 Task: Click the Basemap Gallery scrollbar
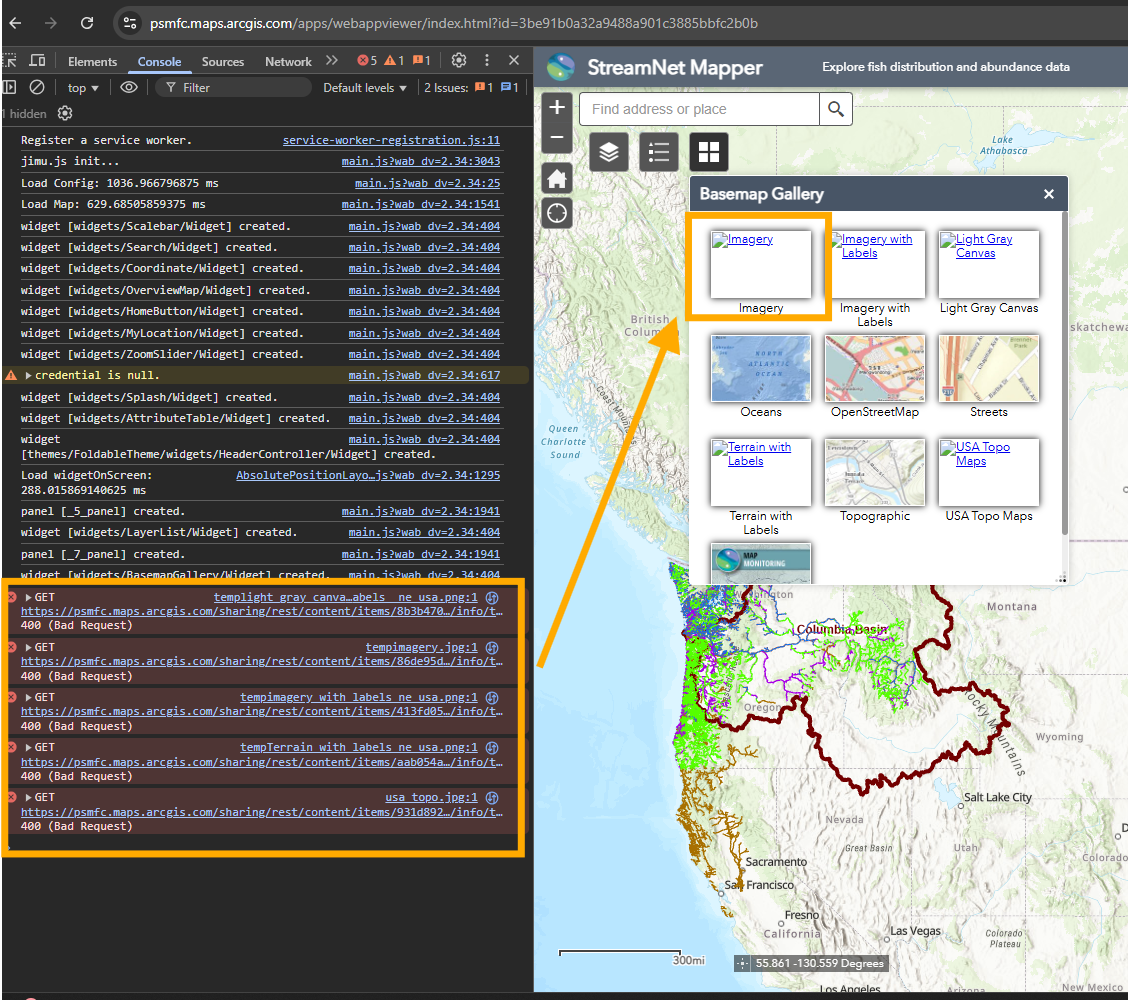pos(1065,373)
